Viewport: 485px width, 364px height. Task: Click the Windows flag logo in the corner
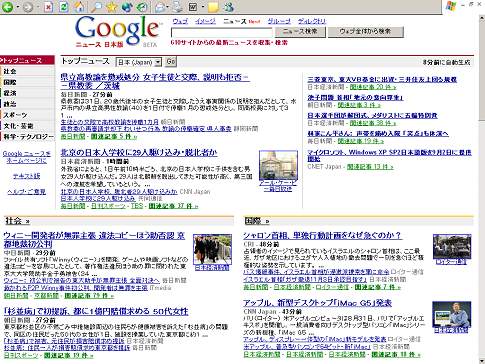pos(451,6)
